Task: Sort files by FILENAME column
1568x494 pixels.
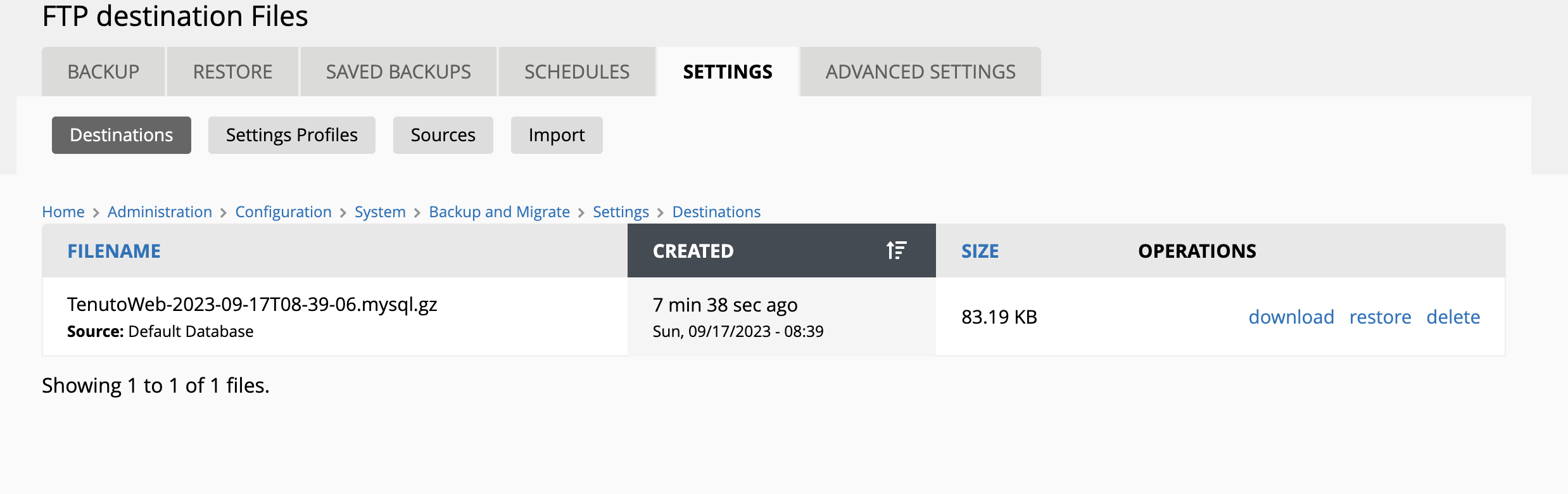Action: pyautogui.click(x=113, y=251)
